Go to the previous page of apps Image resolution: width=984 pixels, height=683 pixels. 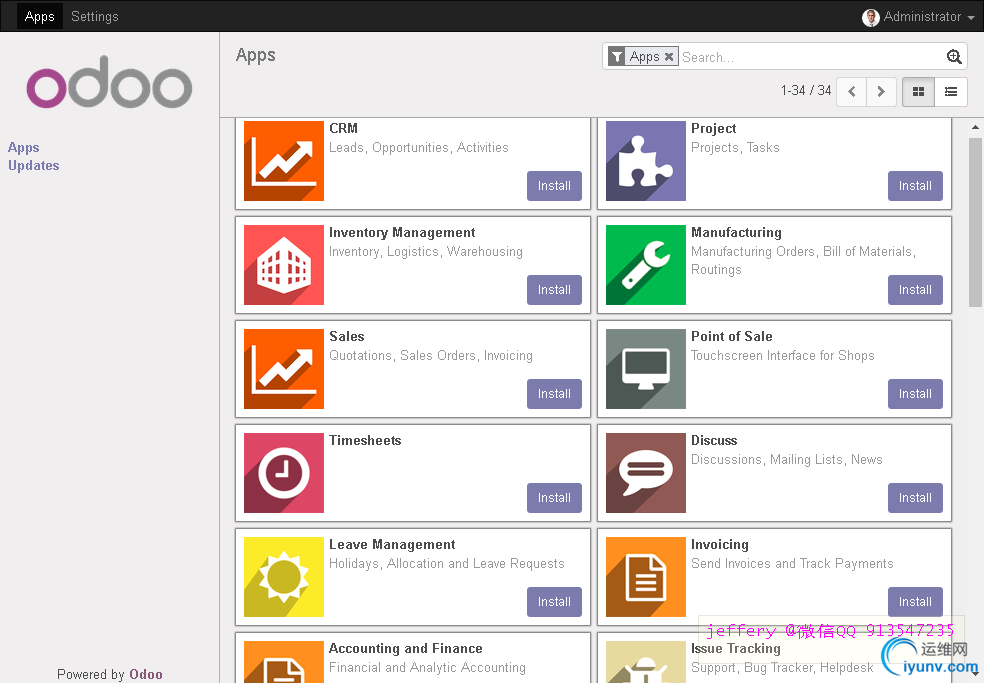pyautogui.click(x=852, y=92)
